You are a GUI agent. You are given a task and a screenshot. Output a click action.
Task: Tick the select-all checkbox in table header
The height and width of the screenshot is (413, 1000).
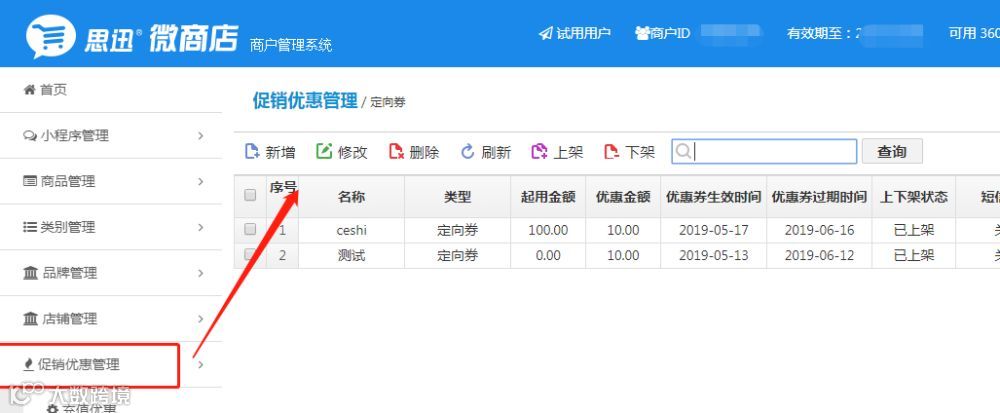[x=250, y=196]
